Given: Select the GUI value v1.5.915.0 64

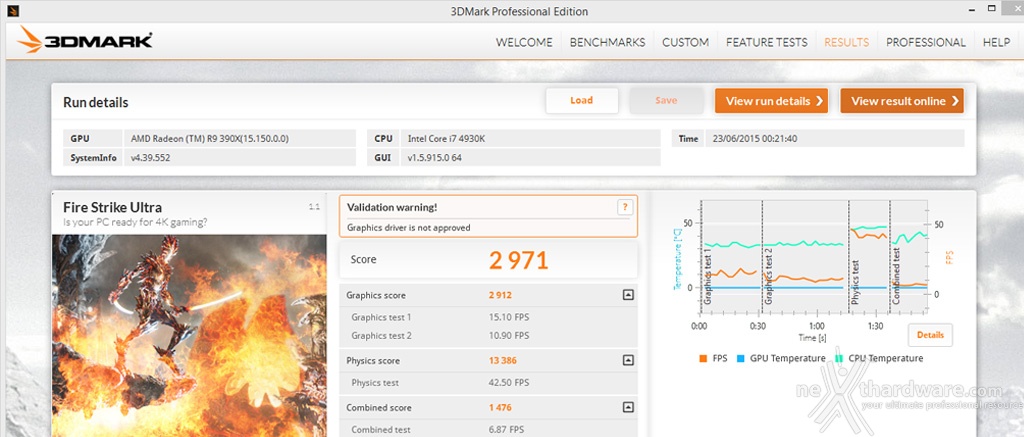Looking at the screenshot, I should (530, 157).
